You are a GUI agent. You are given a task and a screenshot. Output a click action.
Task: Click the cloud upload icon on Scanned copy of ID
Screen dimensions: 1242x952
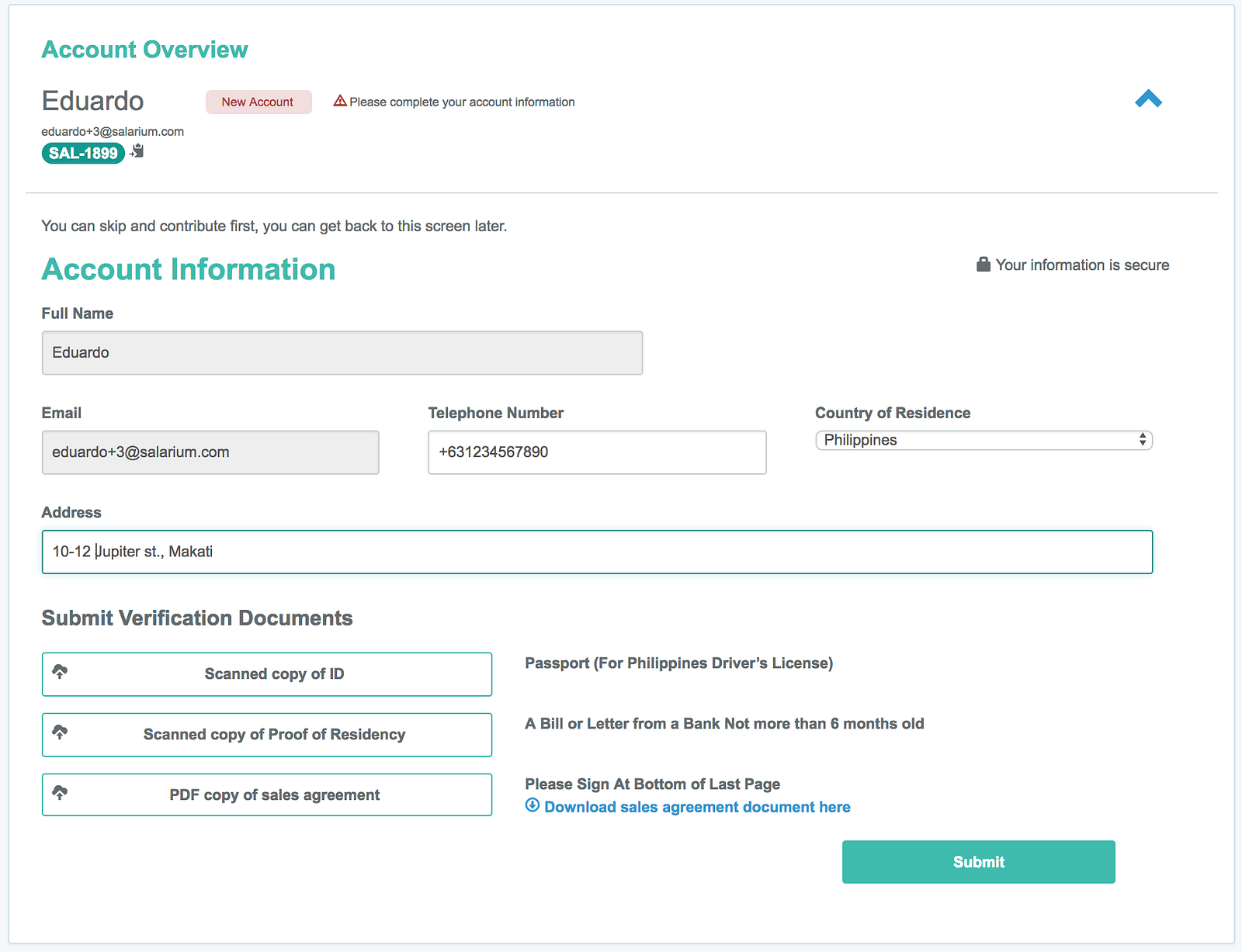[x=60, y=671]
